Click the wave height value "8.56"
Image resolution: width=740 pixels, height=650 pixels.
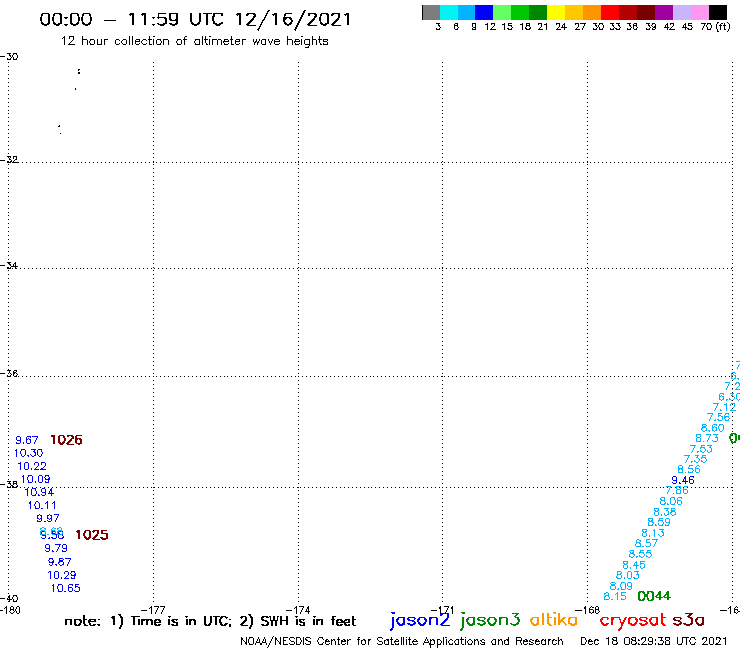coord(689,470)
